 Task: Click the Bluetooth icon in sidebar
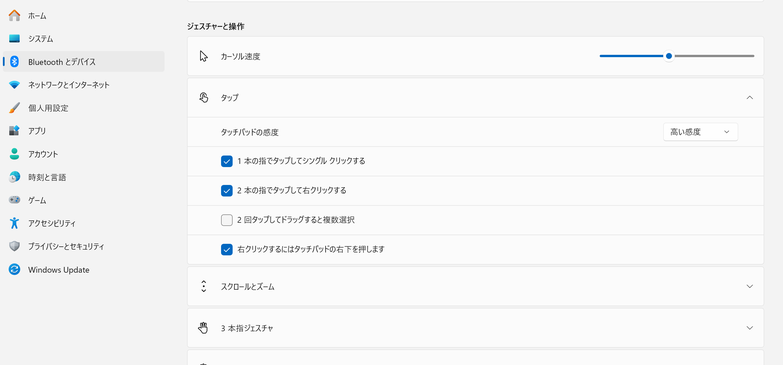14,61
